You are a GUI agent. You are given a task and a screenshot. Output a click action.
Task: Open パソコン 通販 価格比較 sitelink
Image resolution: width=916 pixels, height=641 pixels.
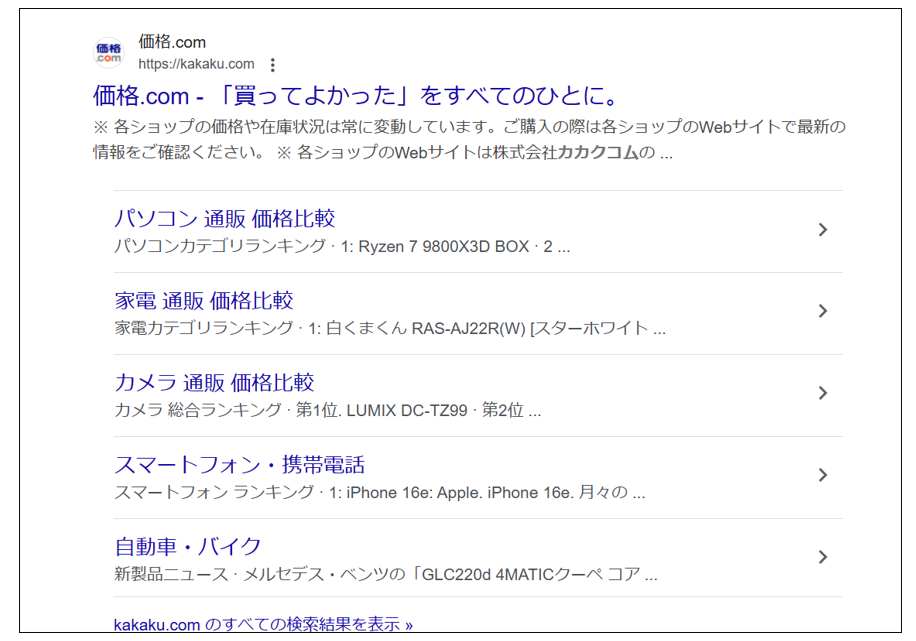224,219
